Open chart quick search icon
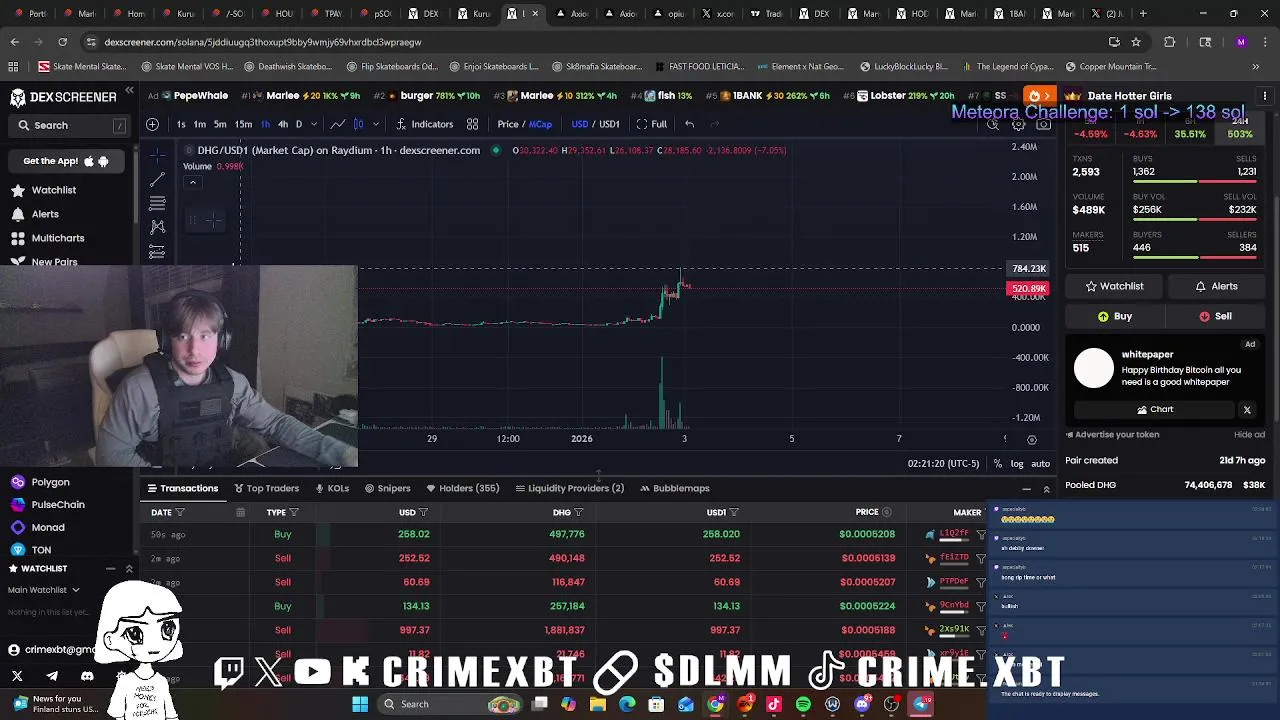The width and height of the screenshot is (1280, 720). [993, 125]
